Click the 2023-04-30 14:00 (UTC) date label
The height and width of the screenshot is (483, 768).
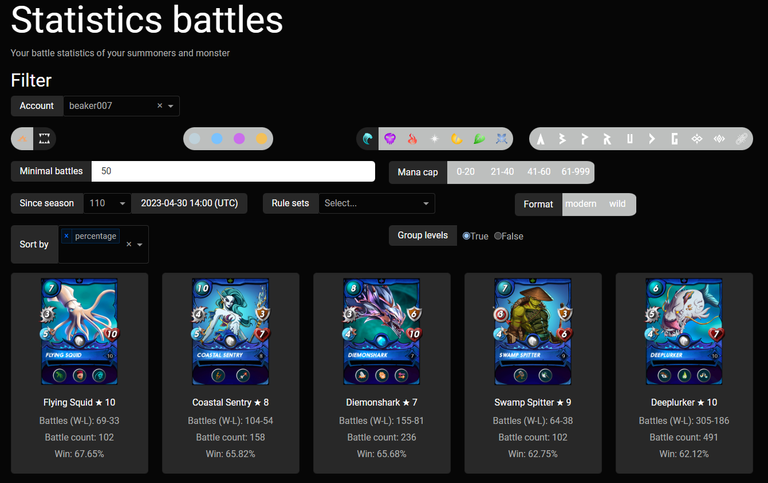click(x=190, y=203)
